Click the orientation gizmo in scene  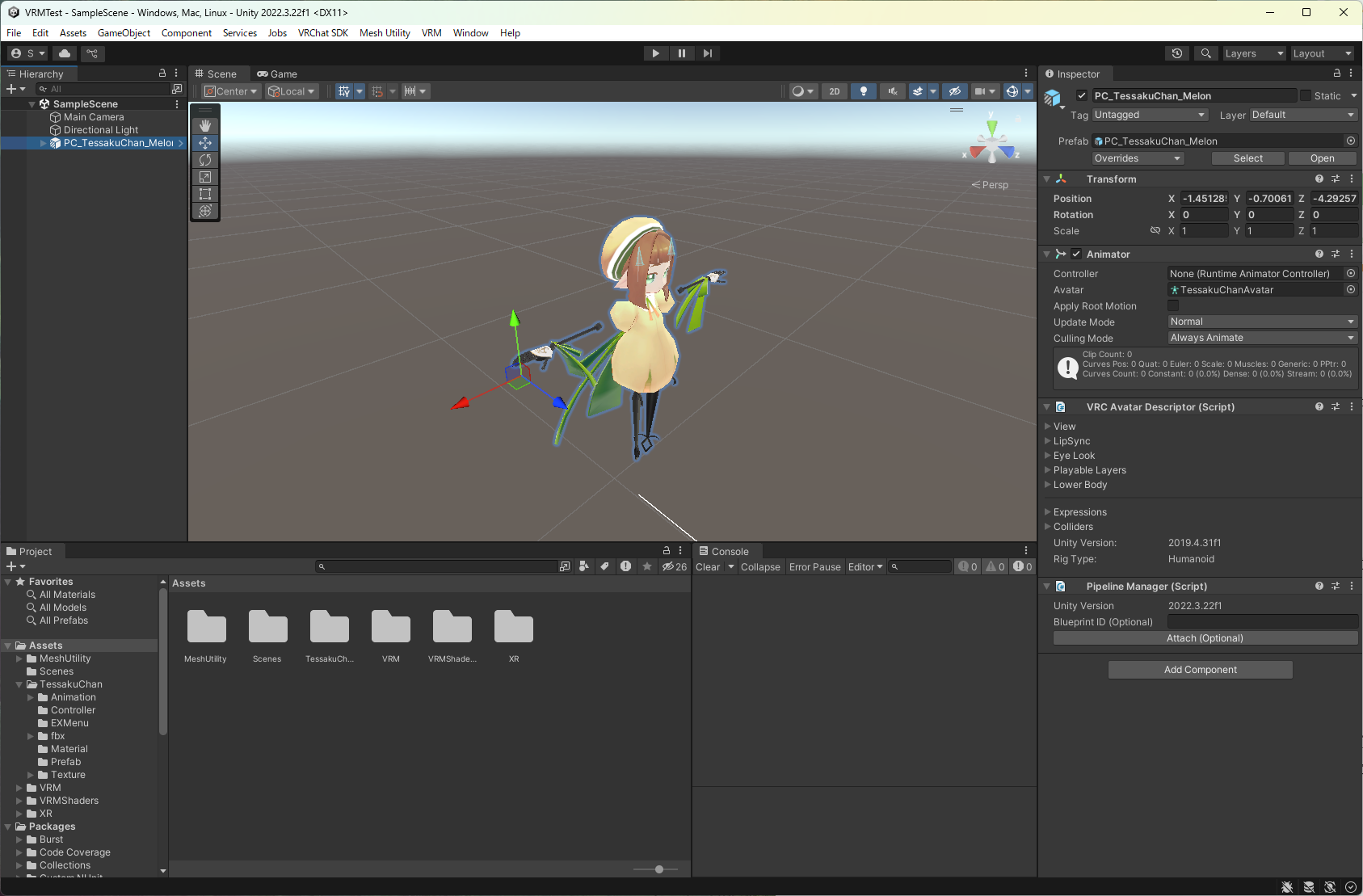point(991,143)
